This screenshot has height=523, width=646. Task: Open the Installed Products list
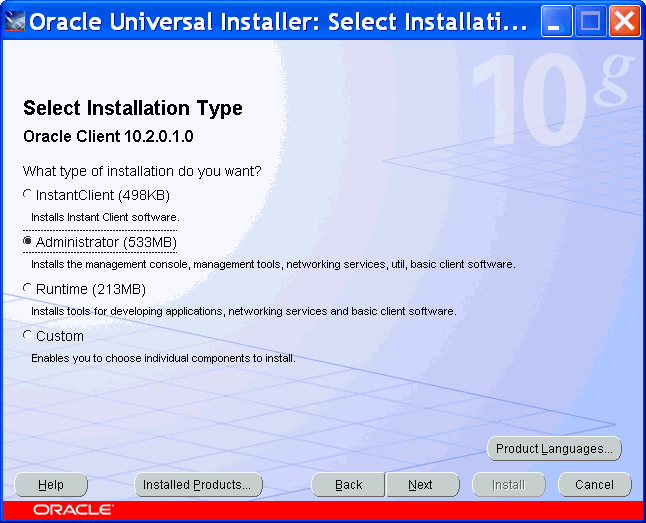(x=198, y=485)
